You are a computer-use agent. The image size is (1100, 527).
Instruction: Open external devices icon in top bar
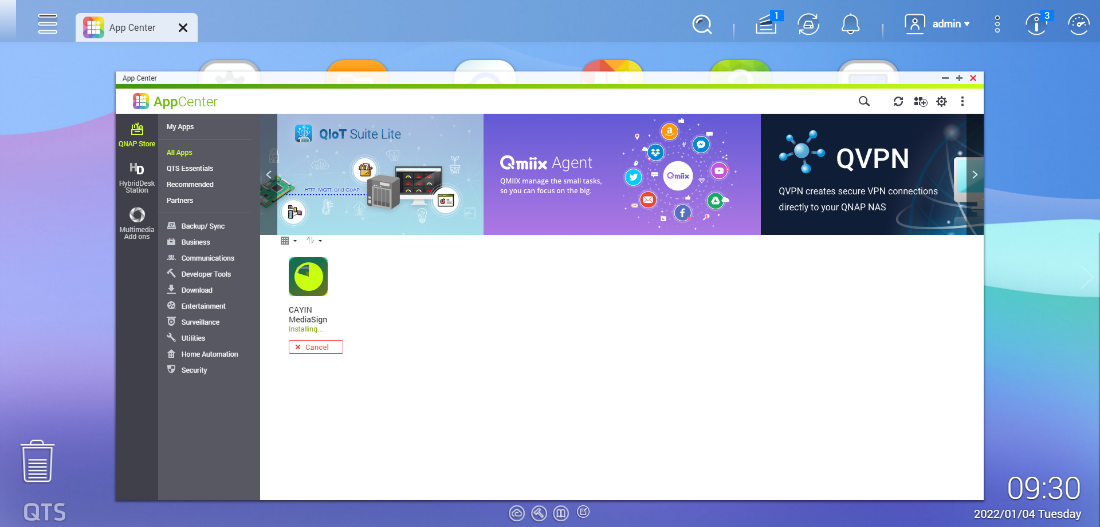click(x=808, y=25)
